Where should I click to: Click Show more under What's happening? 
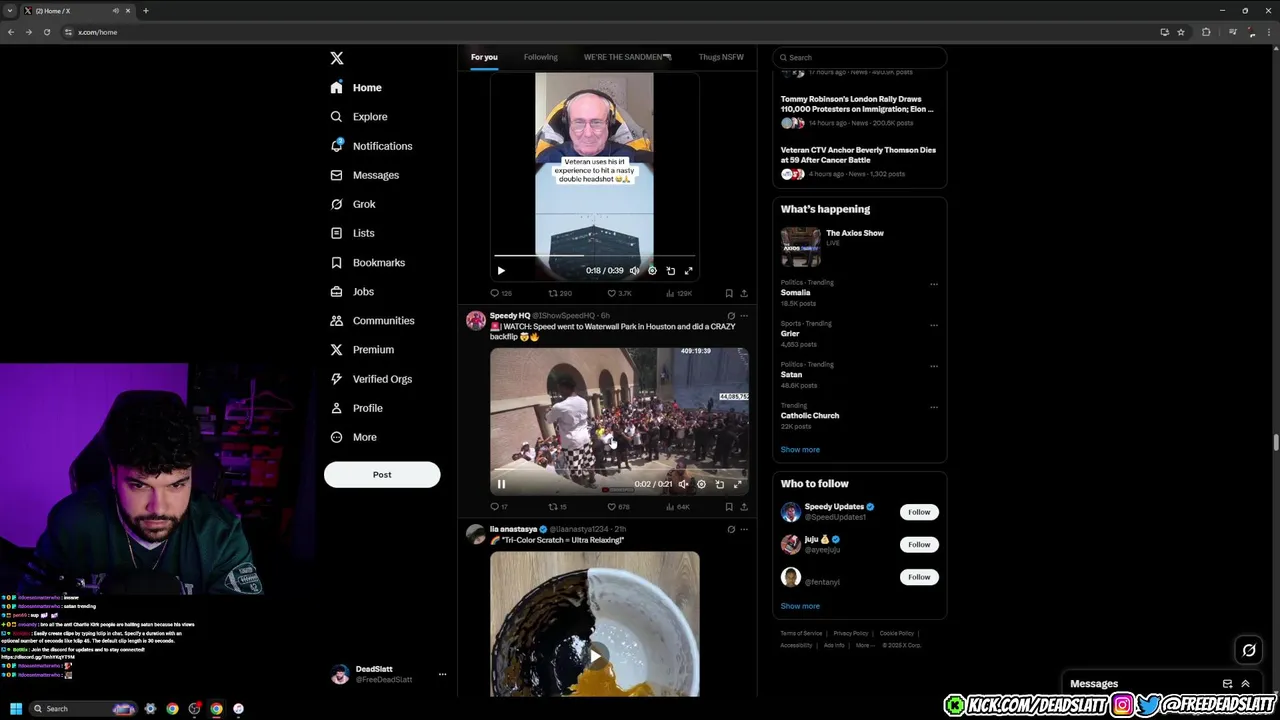coord(800,450)
